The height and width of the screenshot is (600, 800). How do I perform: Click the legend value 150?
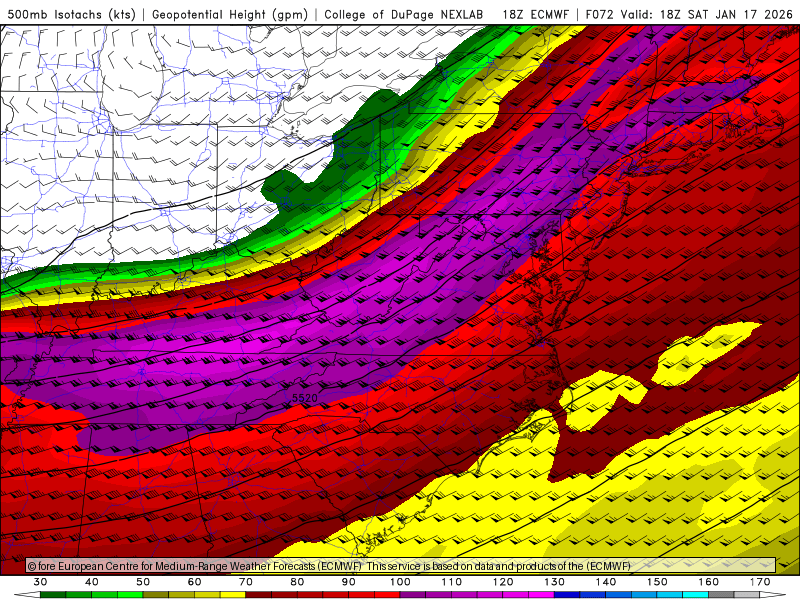coord(657,582)
